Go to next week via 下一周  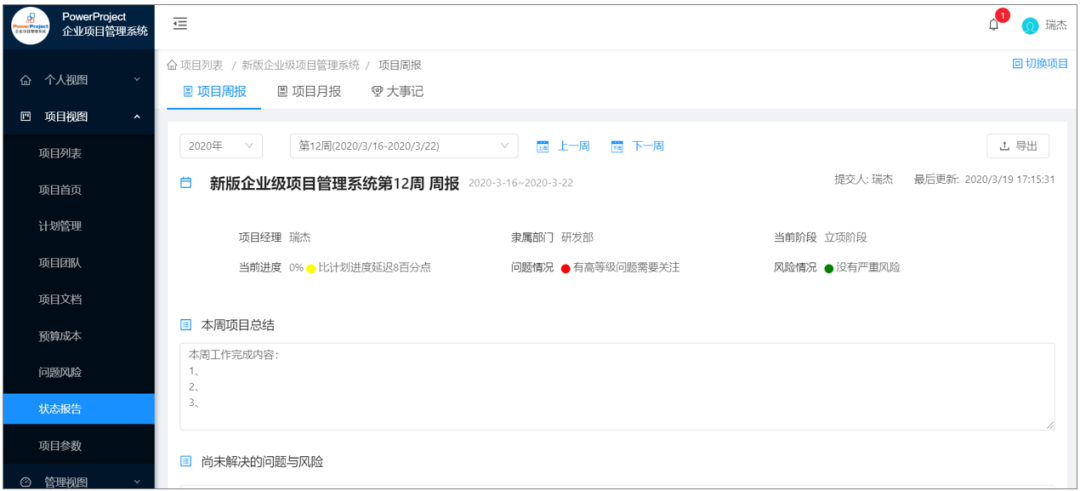pos(647,146)
